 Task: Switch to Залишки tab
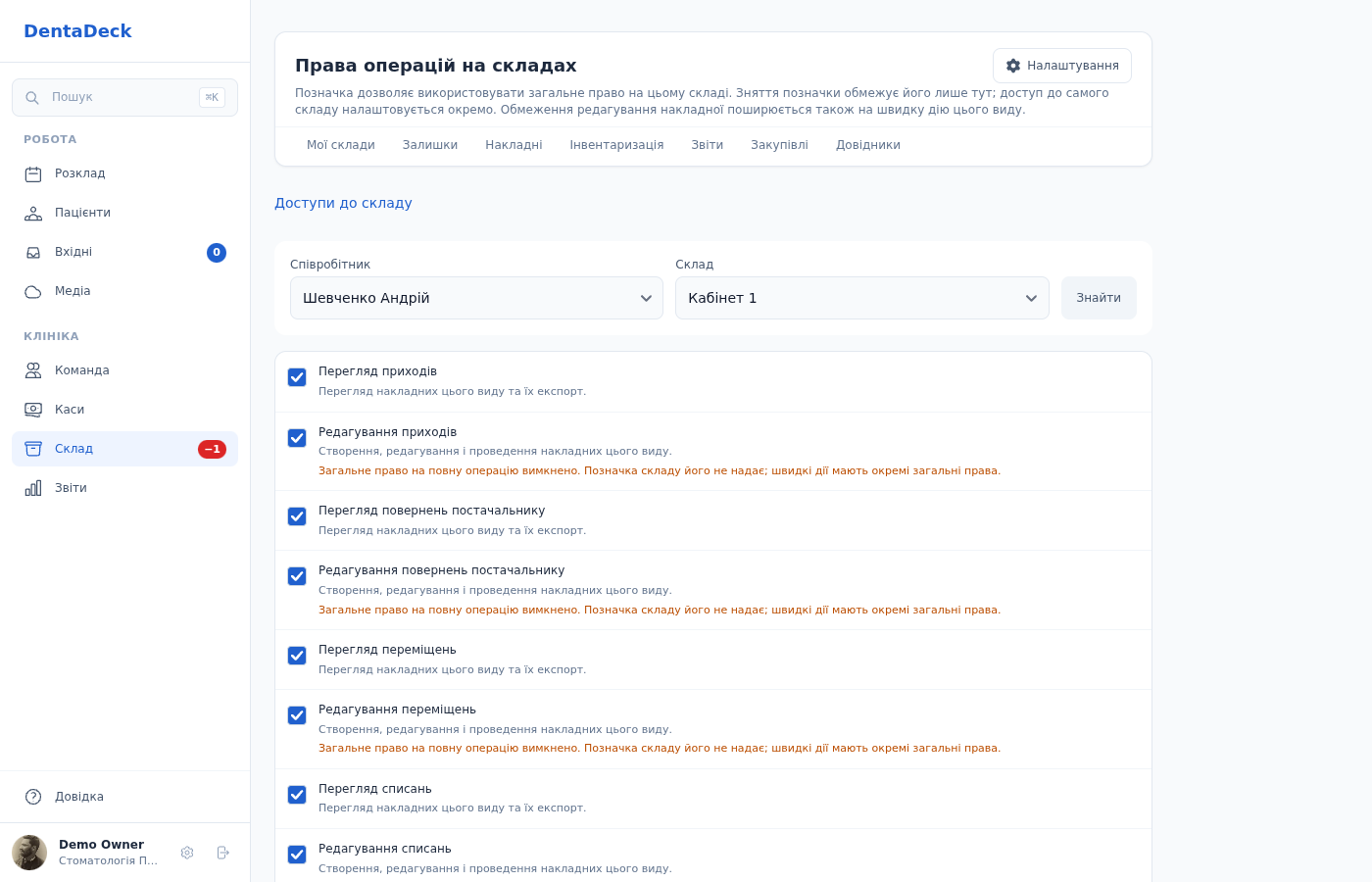pos(430,145)
